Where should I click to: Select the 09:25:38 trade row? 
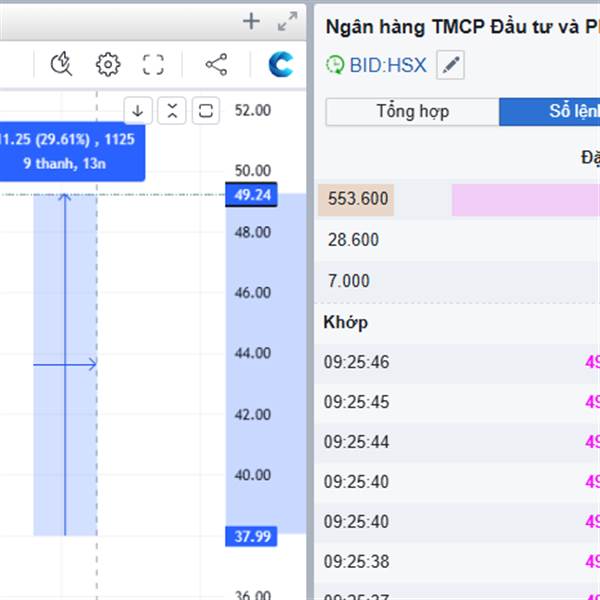tap(457, 562)
